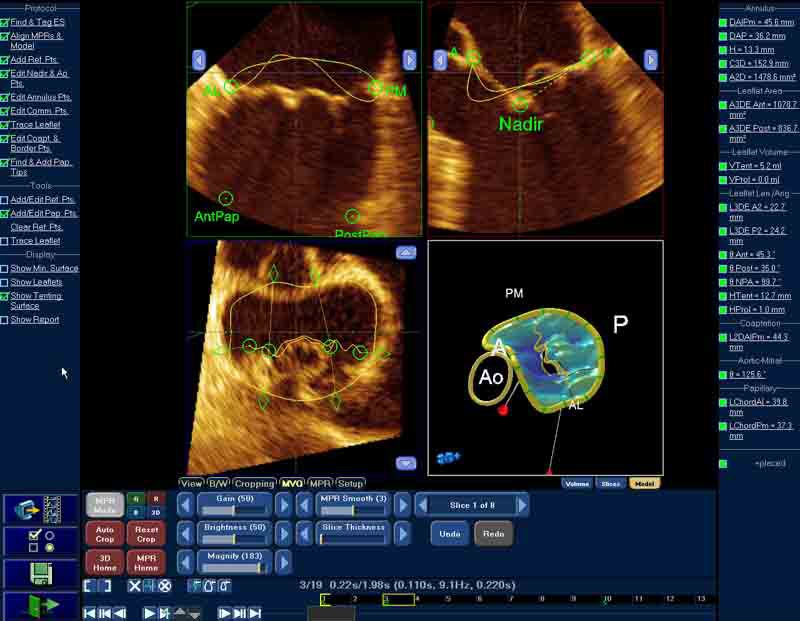Image resolution: width=800 pixels, height=621 pixels.
Task: Toggle the Show Min. Surface checkbox
Action: click(5, 269)
